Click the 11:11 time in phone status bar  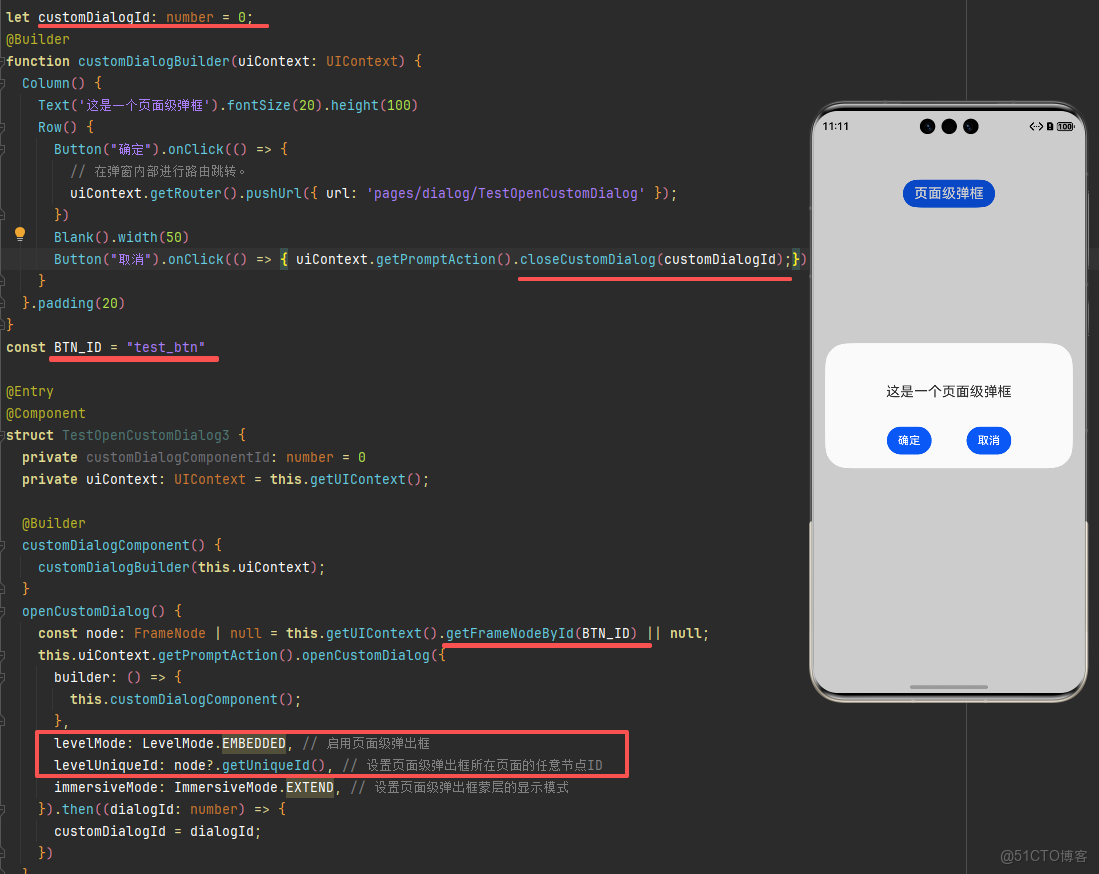835,126
